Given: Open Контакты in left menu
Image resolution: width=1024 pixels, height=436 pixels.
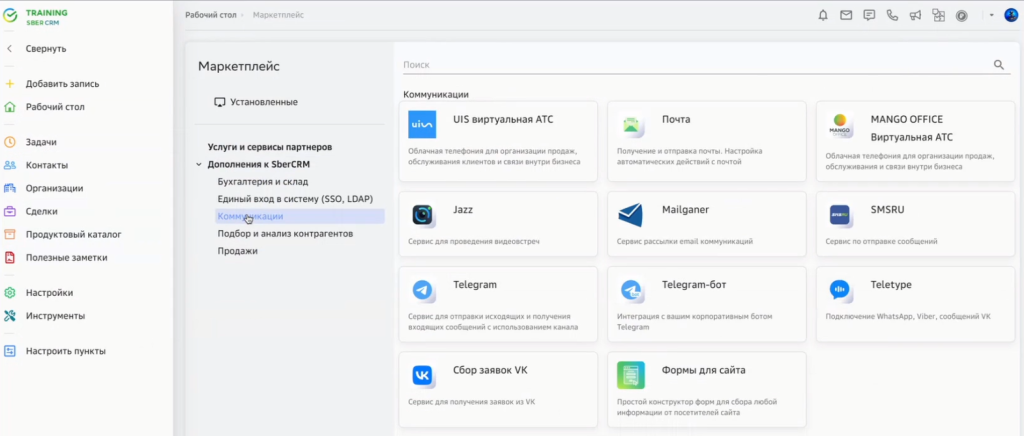Looking at the screenshot, I should pos(46,165).
